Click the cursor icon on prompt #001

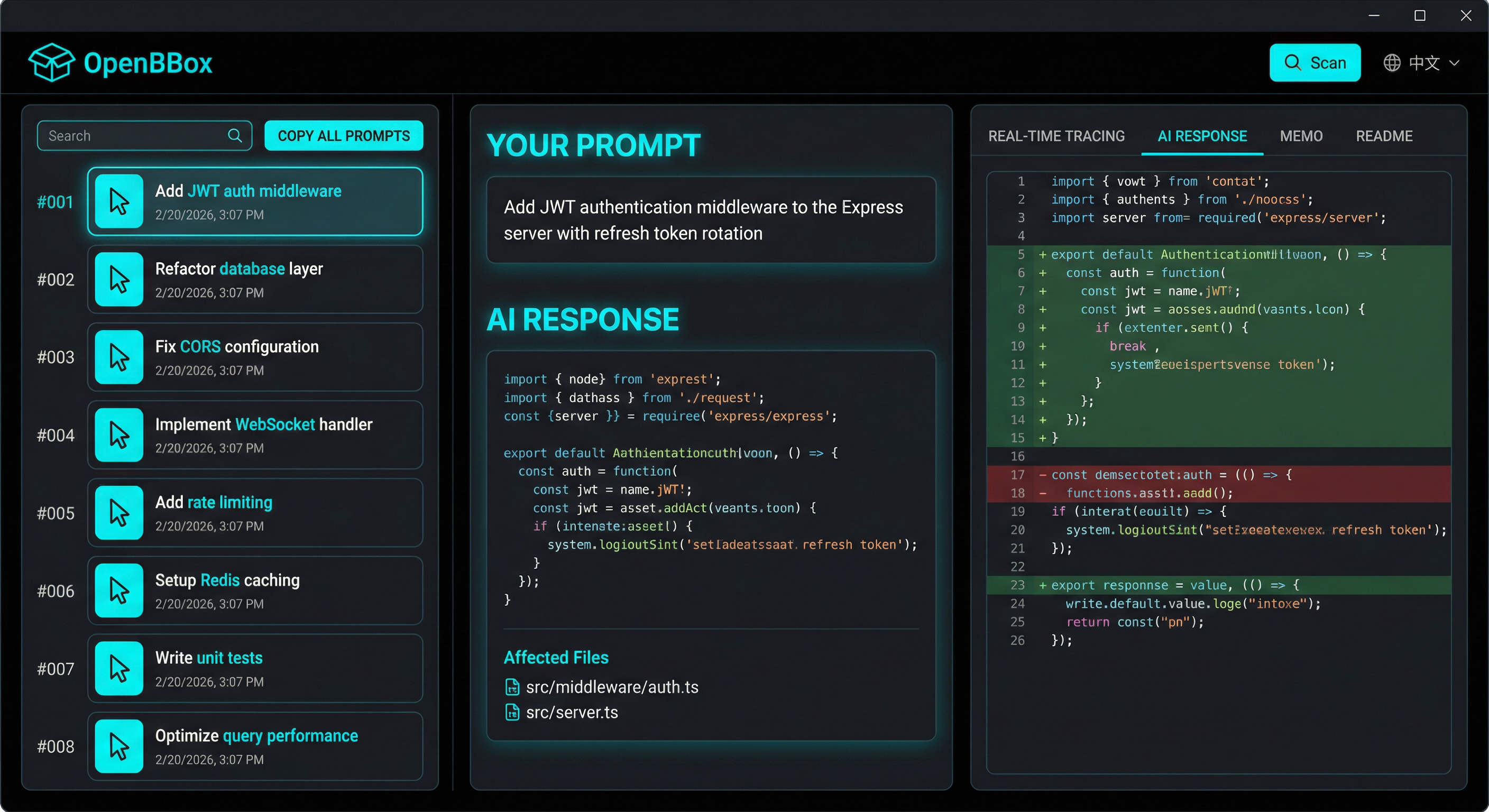(x=118, y=201)
